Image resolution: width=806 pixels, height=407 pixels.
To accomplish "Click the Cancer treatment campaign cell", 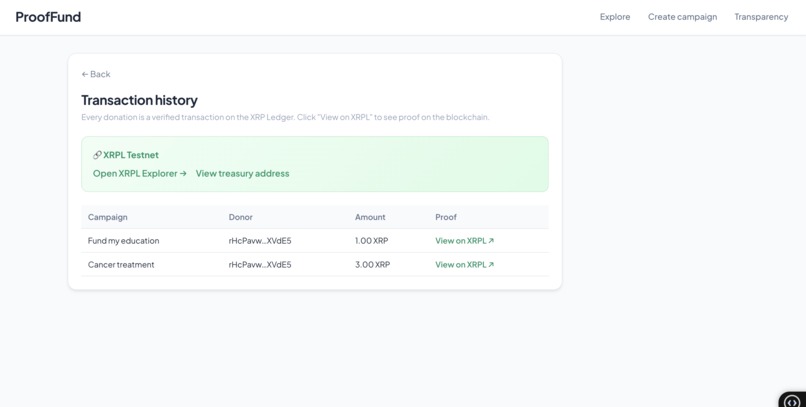I will [121, 265].
